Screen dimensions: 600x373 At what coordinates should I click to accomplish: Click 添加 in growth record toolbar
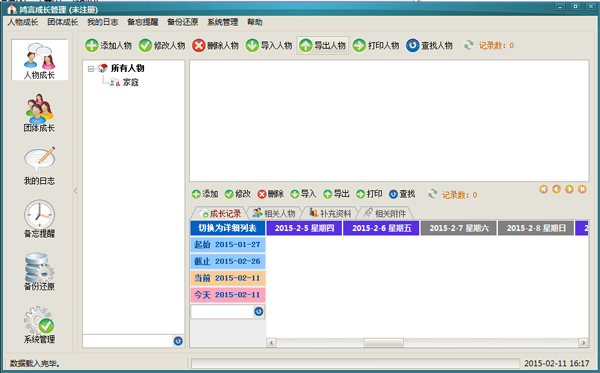(205, 194)
